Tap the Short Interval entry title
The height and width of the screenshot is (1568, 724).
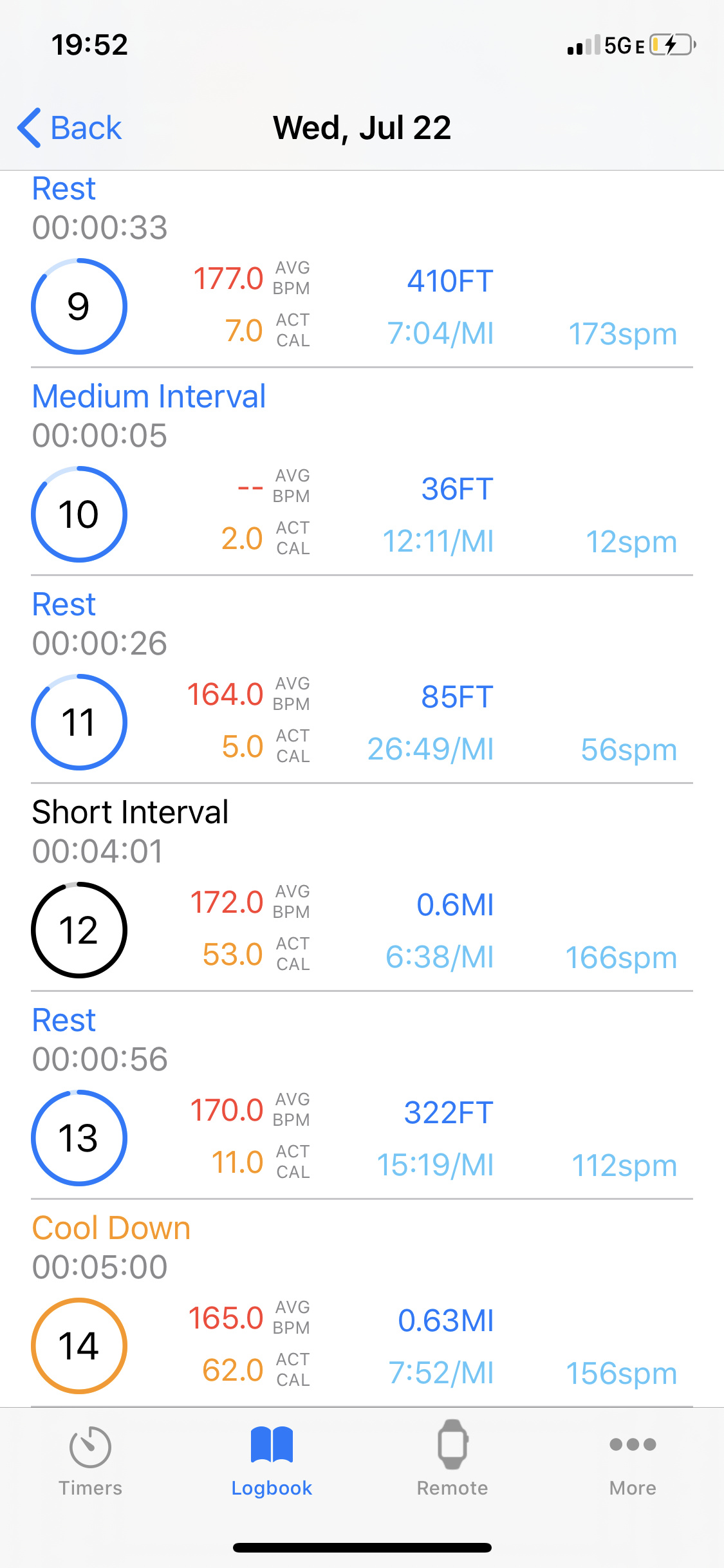[x=130, y=812]
